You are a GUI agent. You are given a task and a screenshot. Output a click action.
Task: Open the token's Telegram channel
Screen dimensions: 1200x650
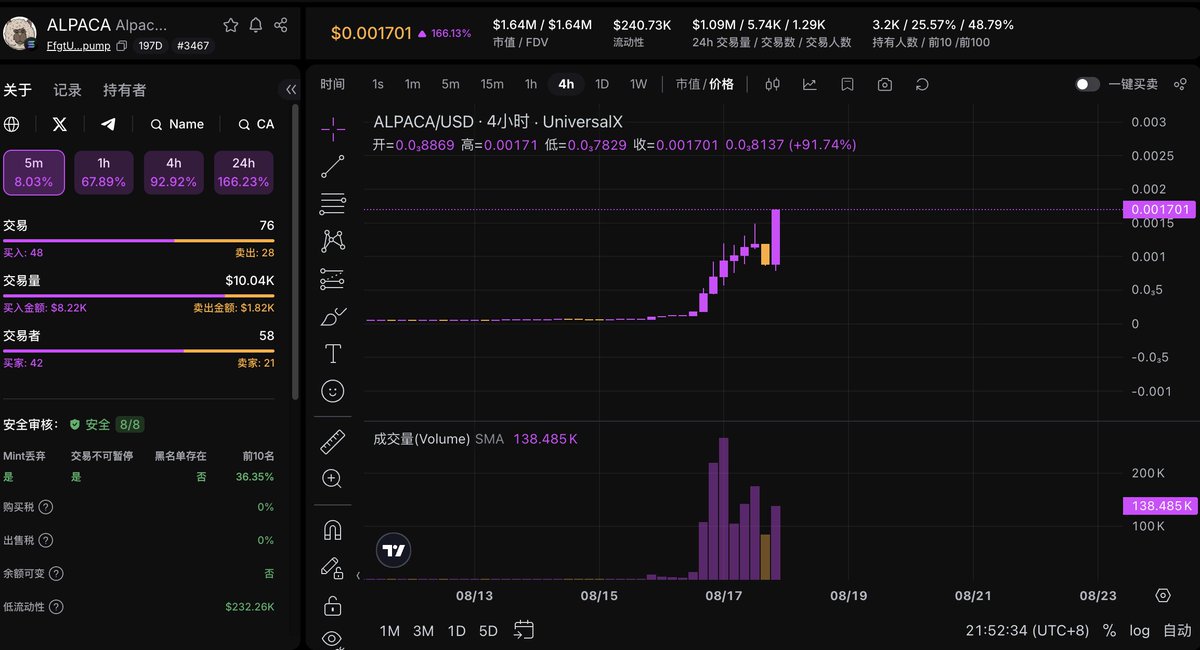tap(108, 124)
